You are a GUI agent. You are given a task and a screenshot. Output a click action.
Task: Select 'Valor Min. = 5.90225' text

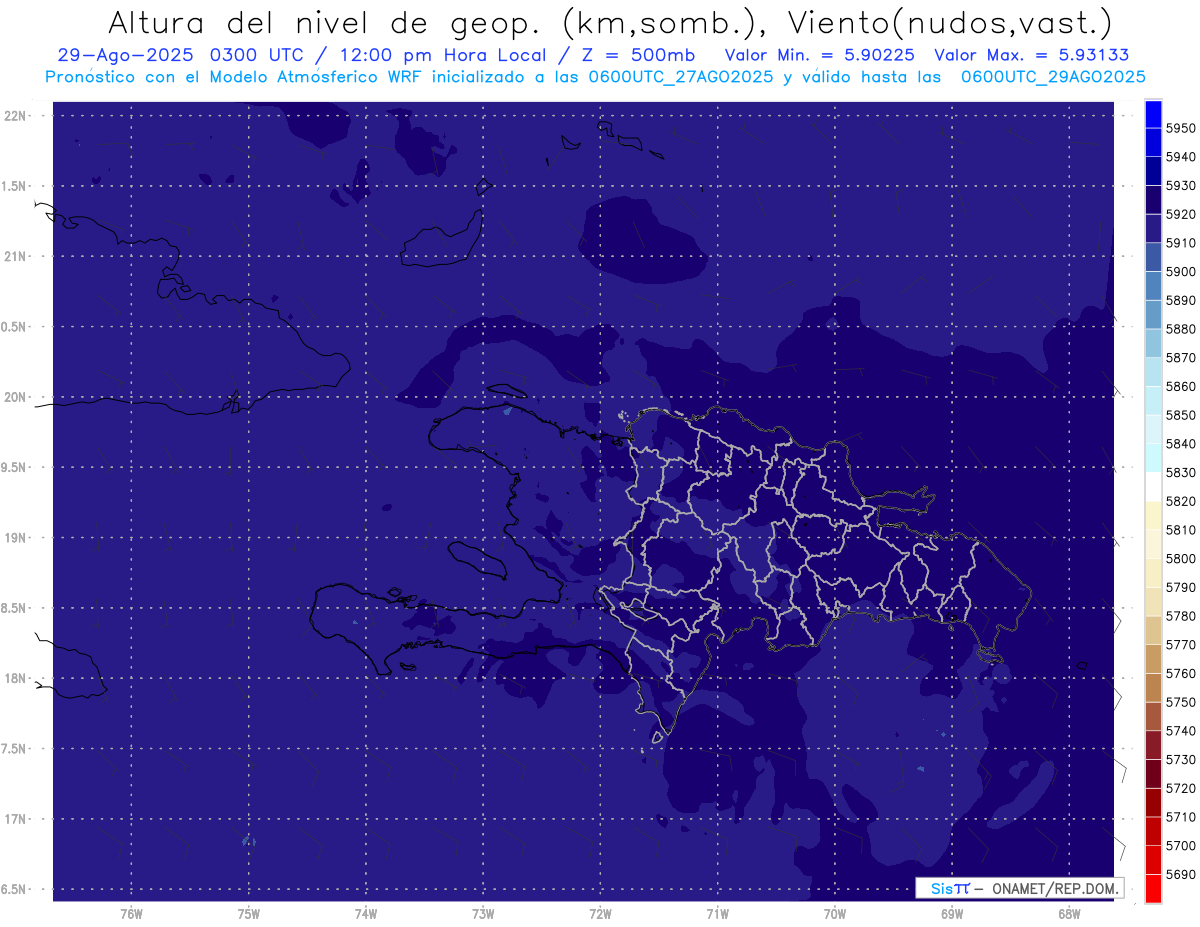coord(819,56)
